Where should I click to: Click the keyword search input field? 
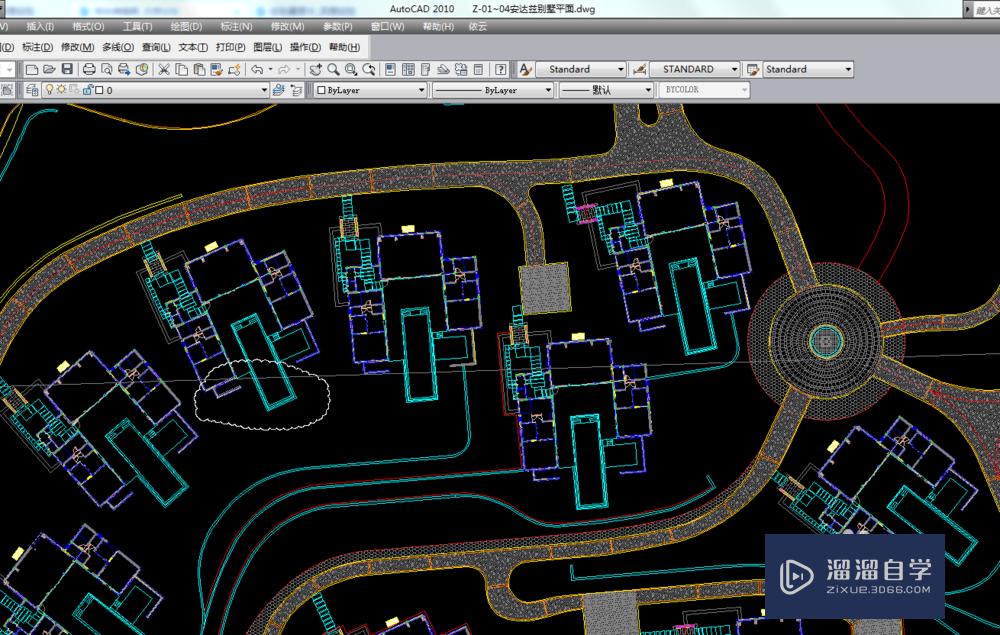[x=985, y=9]
